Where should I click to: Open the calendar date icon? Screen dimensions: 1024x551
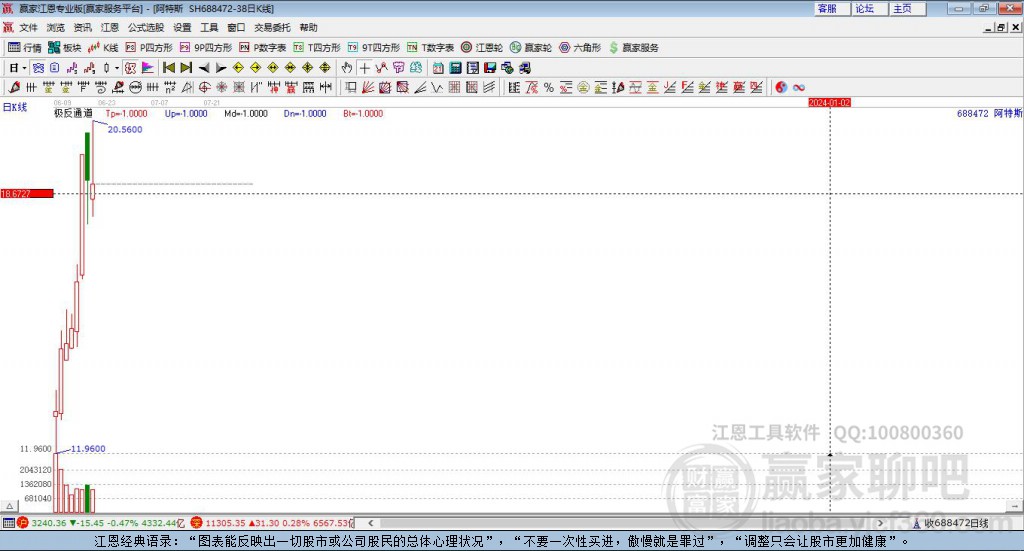click(438, 68)
